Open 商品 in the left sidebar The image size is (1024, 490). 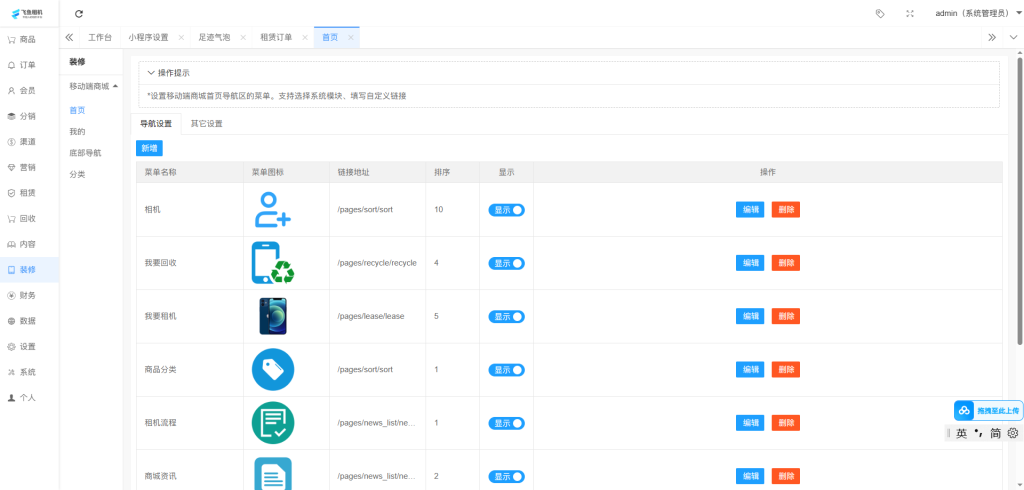(x=29, y=40)
